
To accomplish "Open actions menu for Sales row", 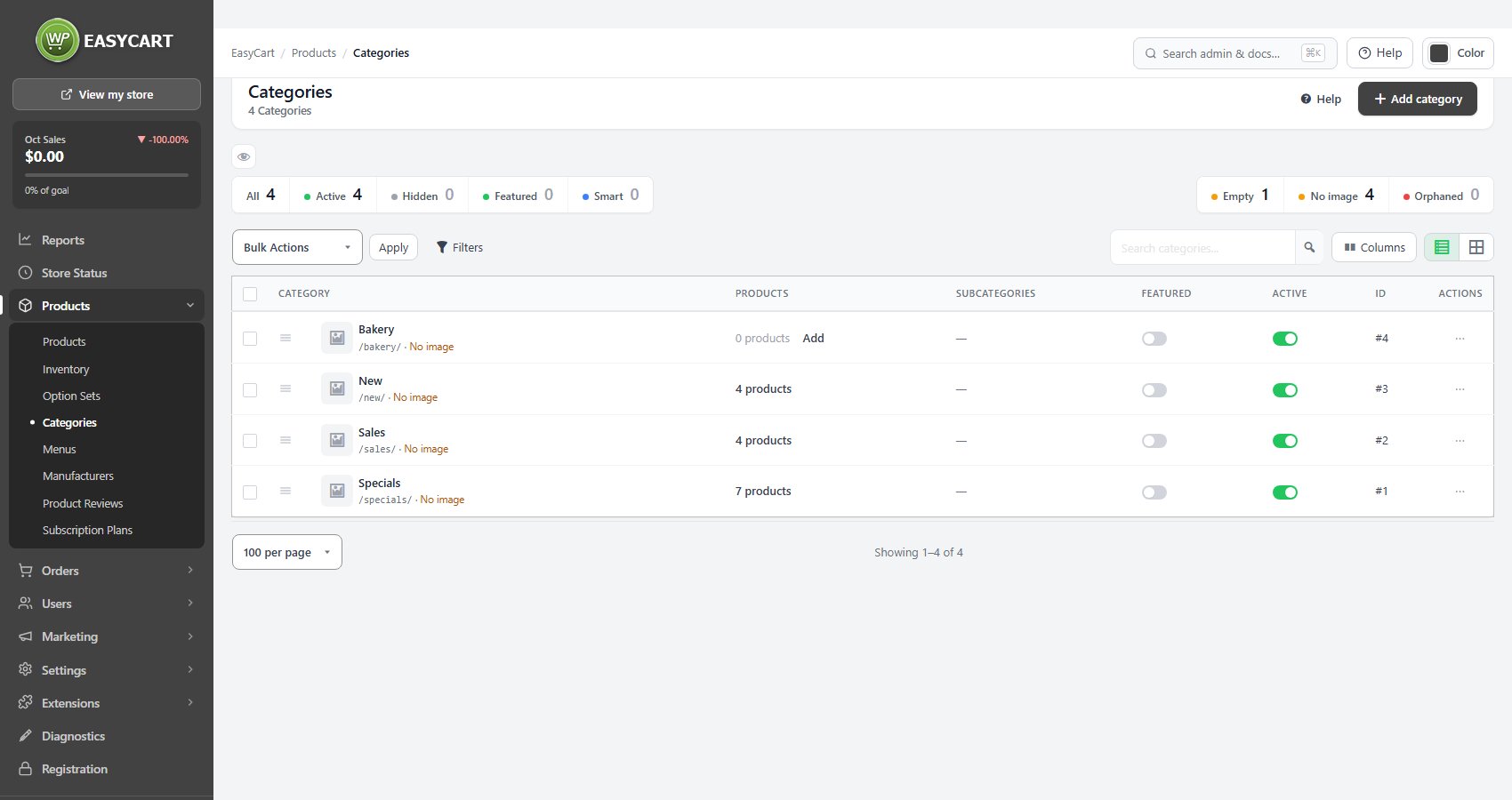I will coord(1460,440).
